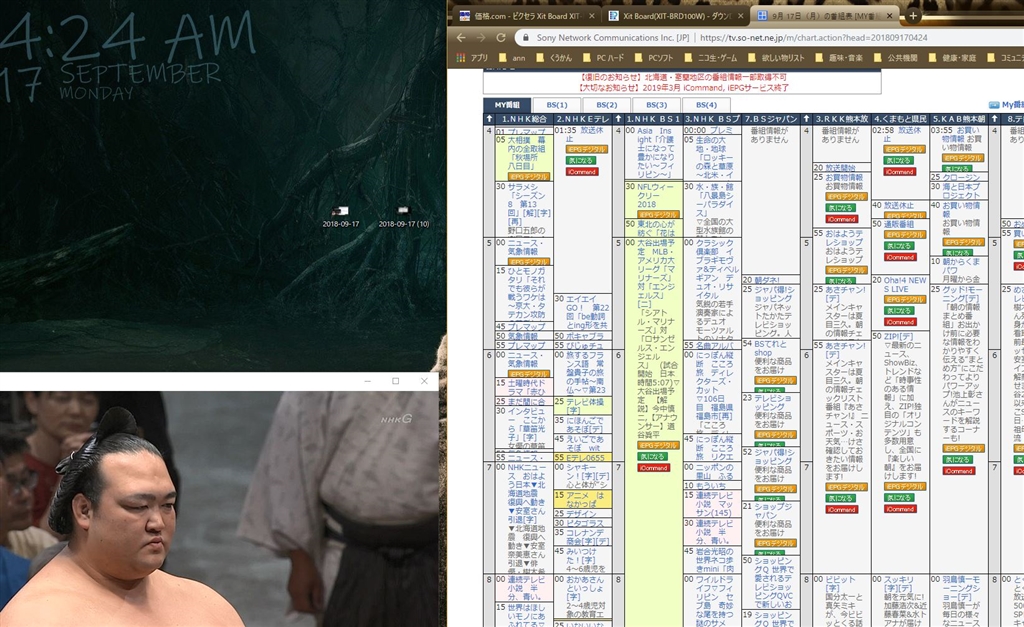
Task: Click up arrow right of 5.KAB熊本朝 header
Action: coord(995,119)
